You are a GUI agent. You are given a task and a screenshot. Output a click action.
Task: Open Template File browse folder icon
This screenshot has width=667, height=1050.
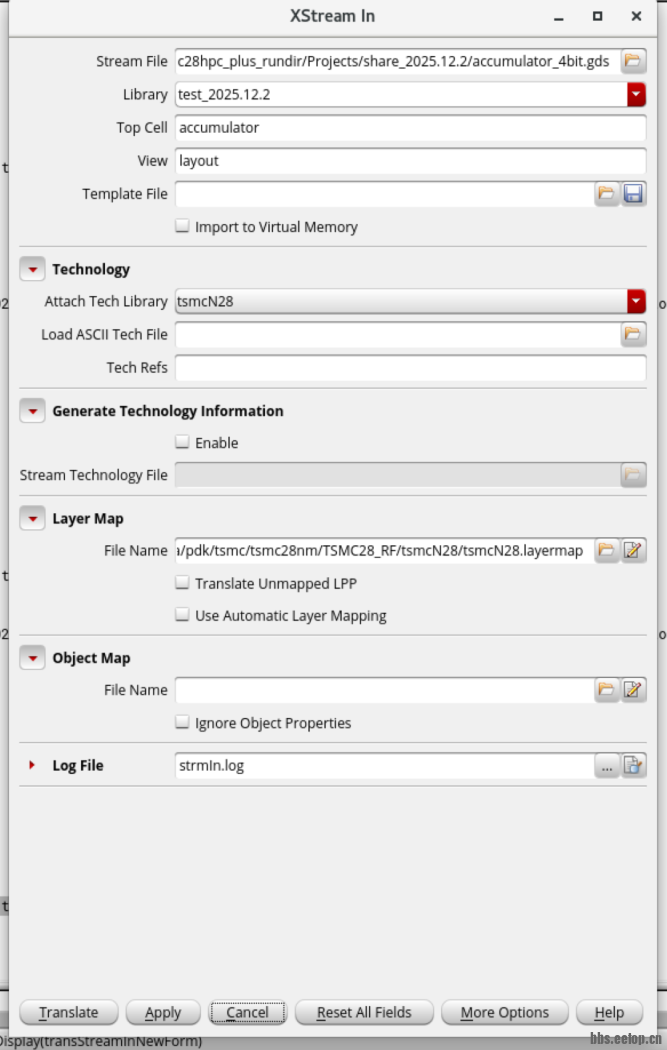click(x=606, y=194)
